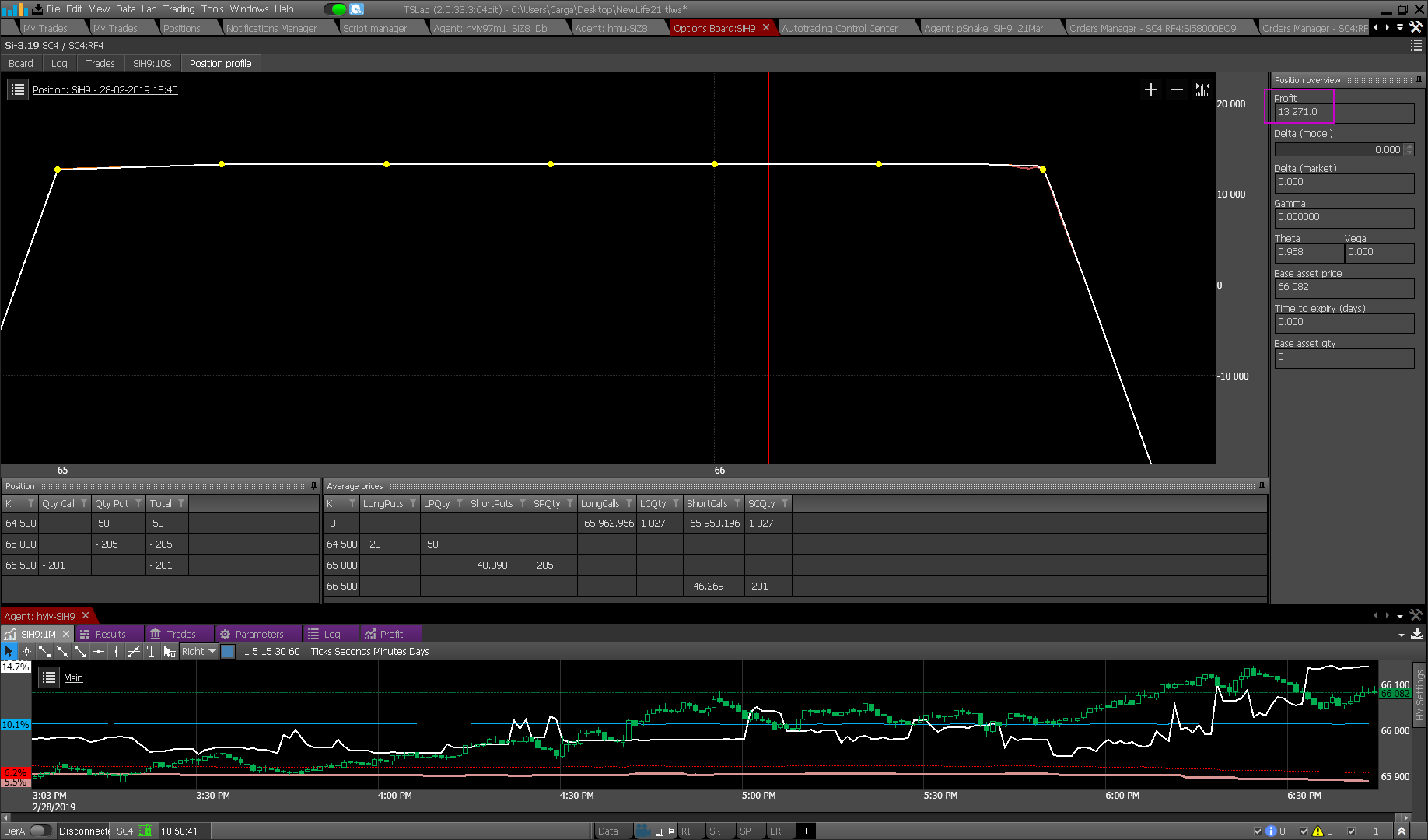Choose the delete-object cursor tool

pos(170,652)
